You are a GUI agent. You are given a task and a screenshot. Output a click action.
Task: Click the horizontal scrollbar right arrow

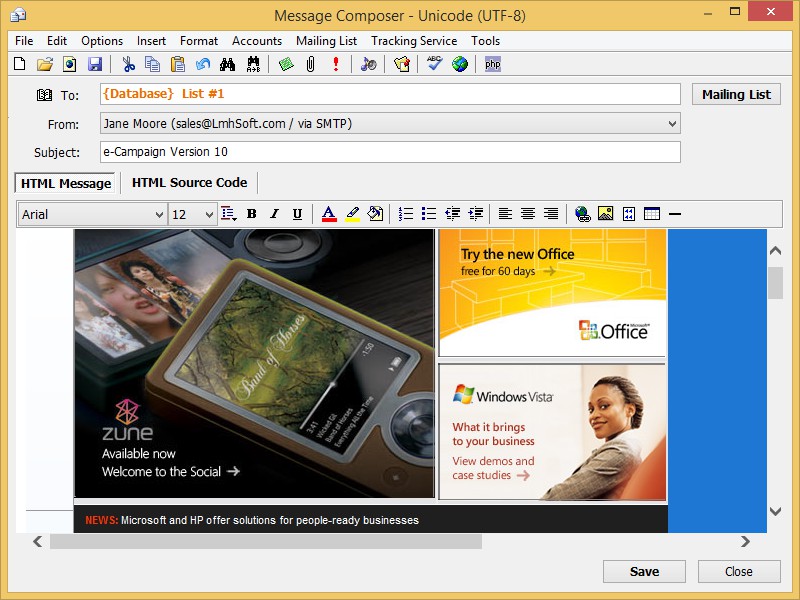pos(745,541)
